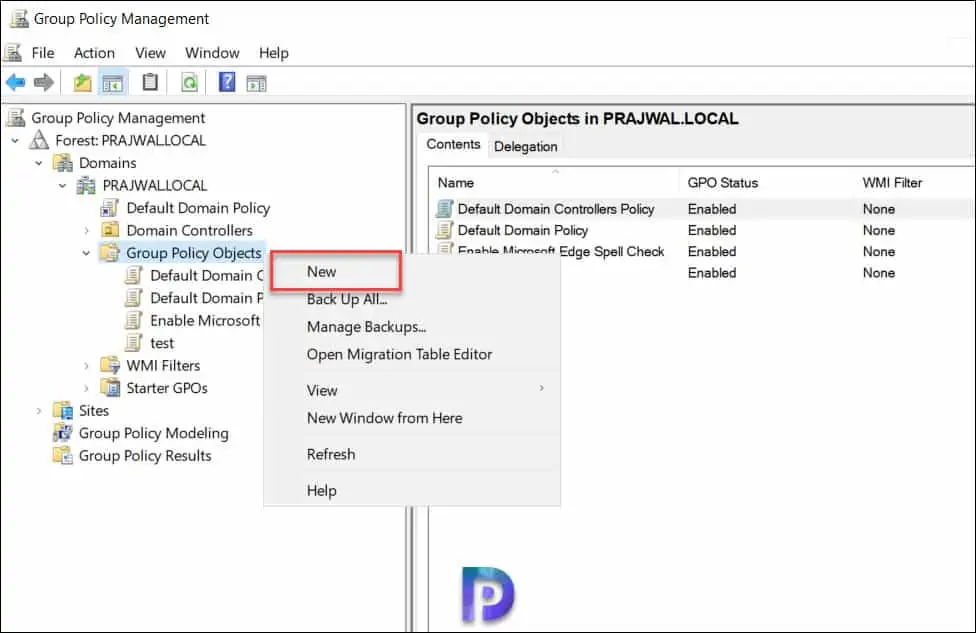Expand the Starter GPOs node
The height and width of the screenshot is (633, 976).
pyautogui.click(x=87, y=388)
